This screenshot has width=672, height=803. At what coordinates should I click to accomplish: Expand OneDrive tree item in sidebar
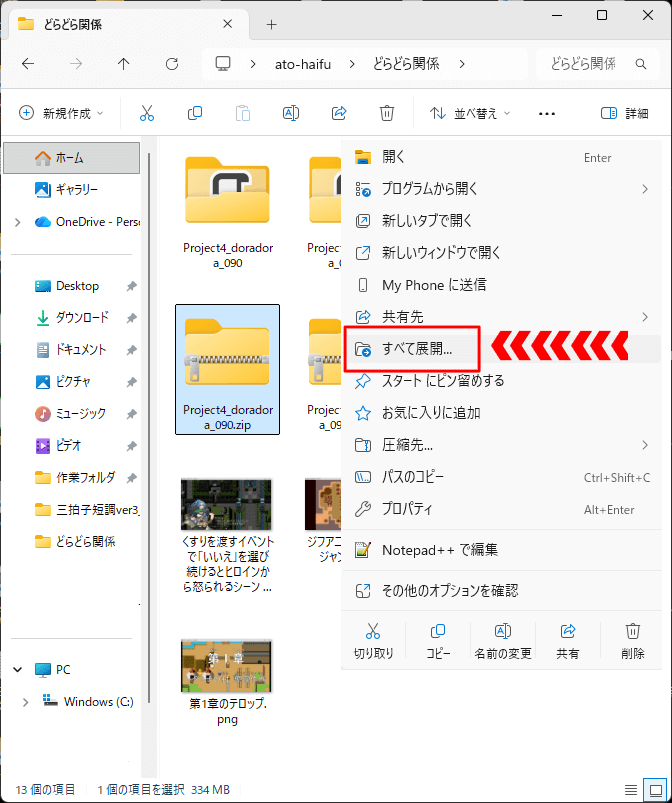(x=17, y=222)
